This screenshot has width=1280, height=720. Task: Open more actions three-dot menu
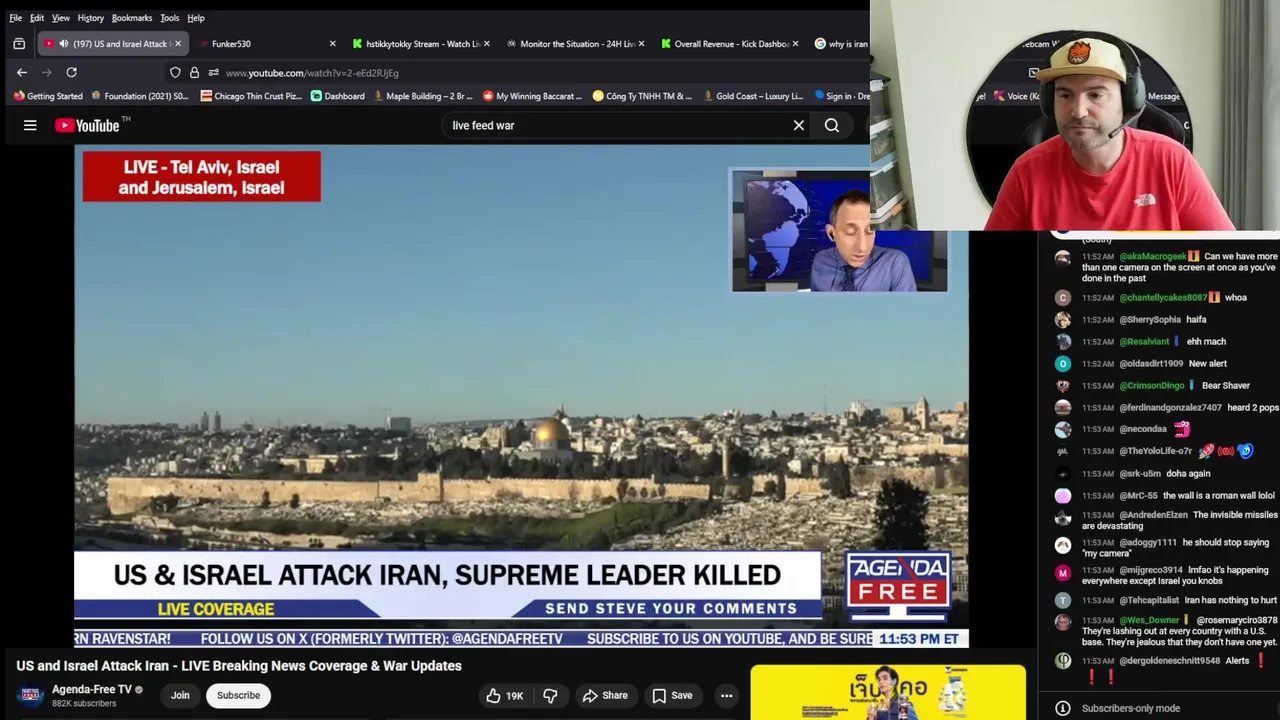tap(727, 696)
